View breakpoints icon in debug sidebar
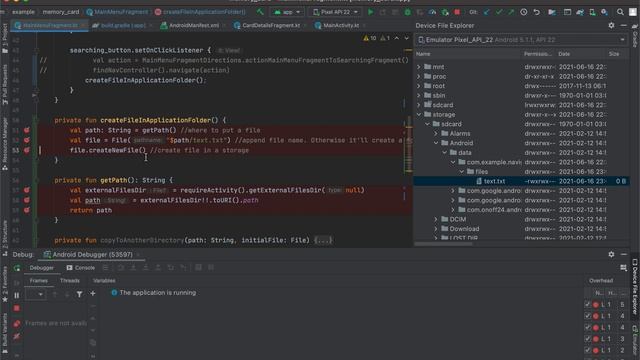This screenshot has width=640, height=360. coord(17,324)
